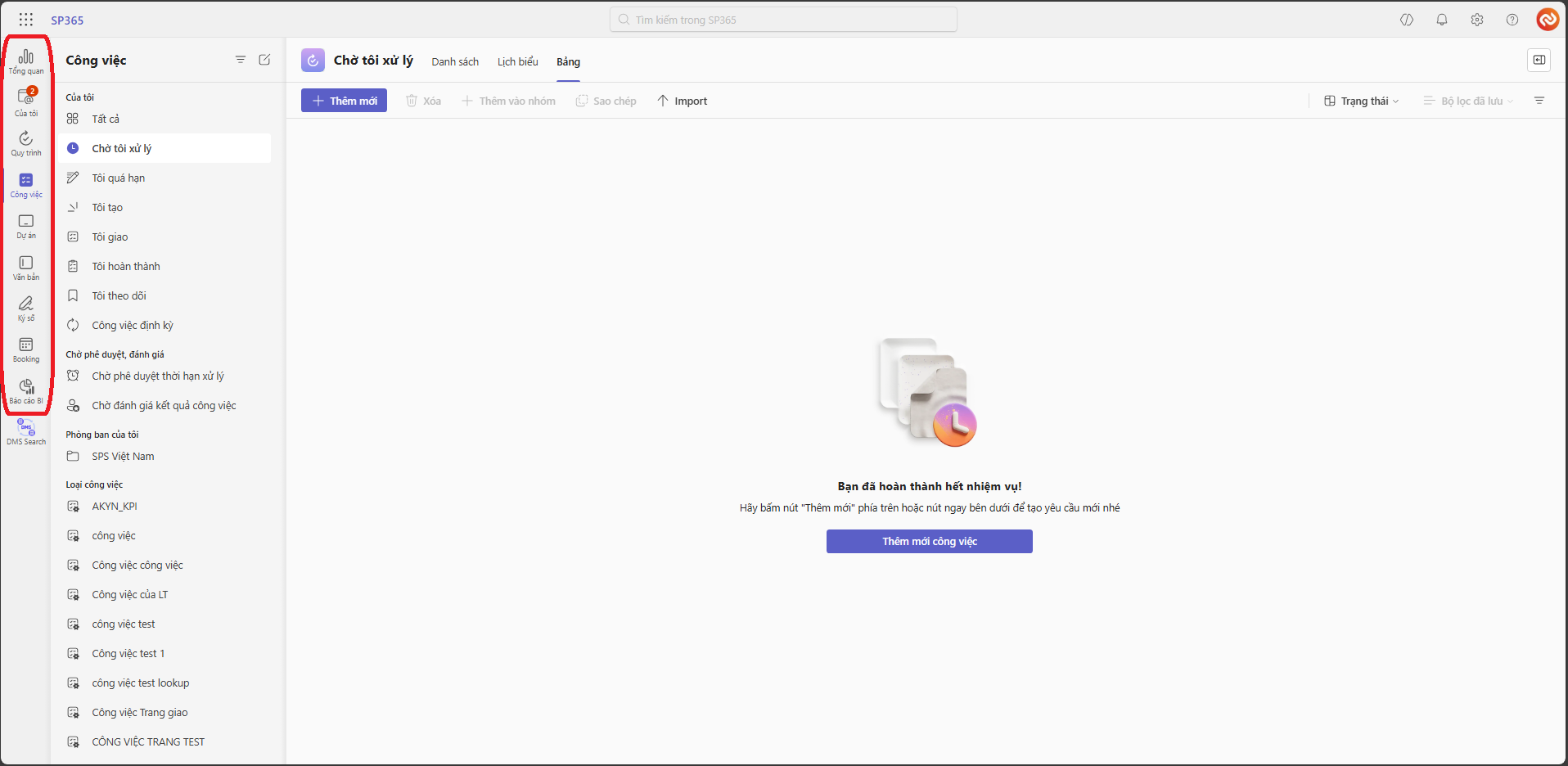Click the SP365 search field

pyautogui.click(x=783, y=20)
